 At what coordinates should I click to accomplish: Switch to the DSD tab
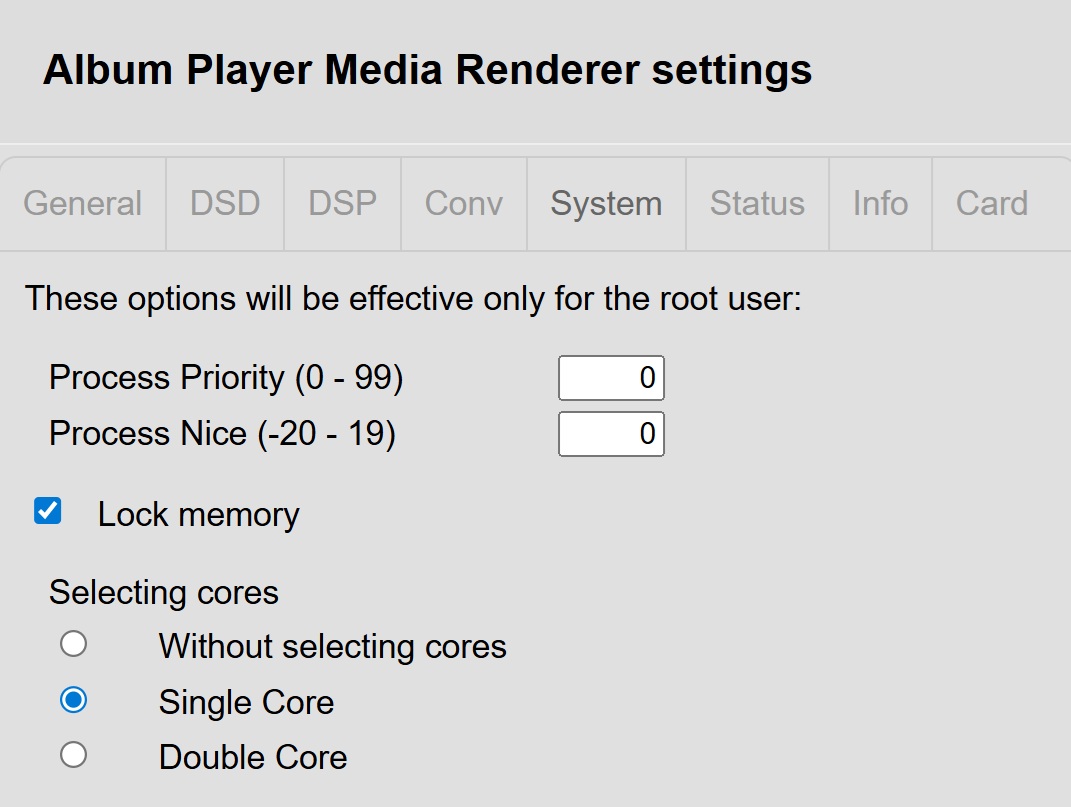[x=225, y=204]
